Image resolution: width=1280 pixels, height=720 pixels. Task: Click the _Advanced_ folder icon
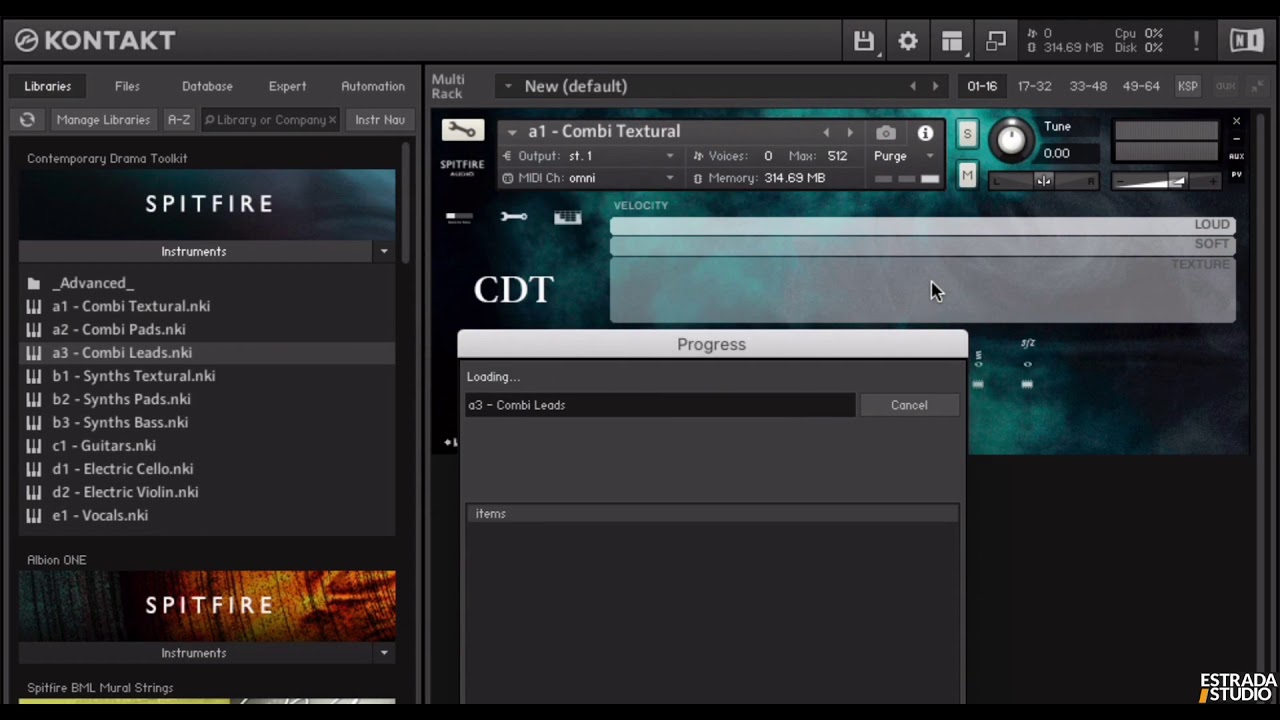pyautogui.click(x=34, y=283)
